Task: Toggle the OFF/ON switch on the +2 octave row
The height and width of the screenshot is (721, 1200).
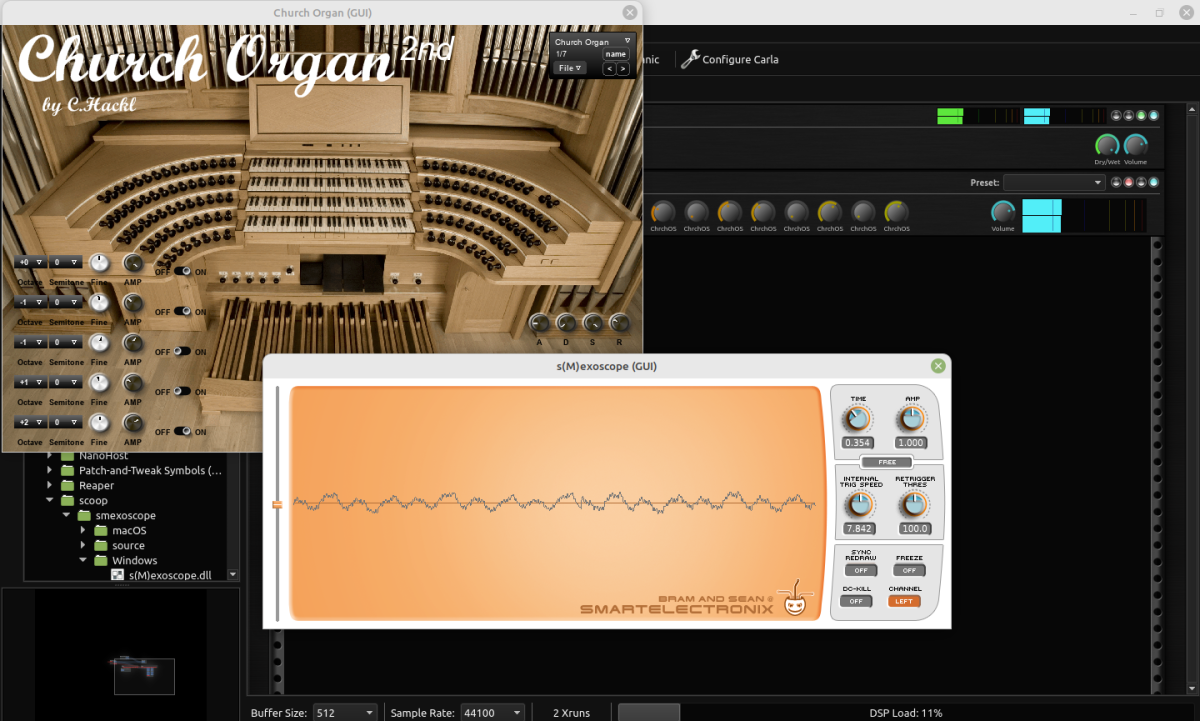Action: click(x=181, y=431)
